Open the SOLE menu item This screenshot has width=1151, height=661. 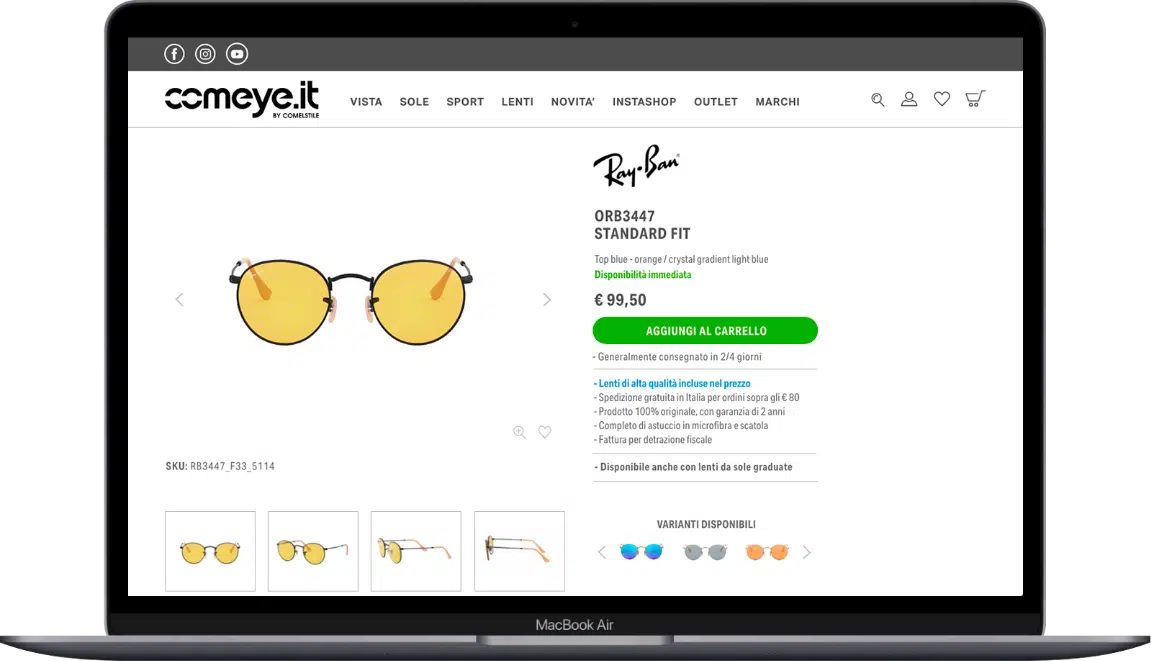click(x=414, y=102)
